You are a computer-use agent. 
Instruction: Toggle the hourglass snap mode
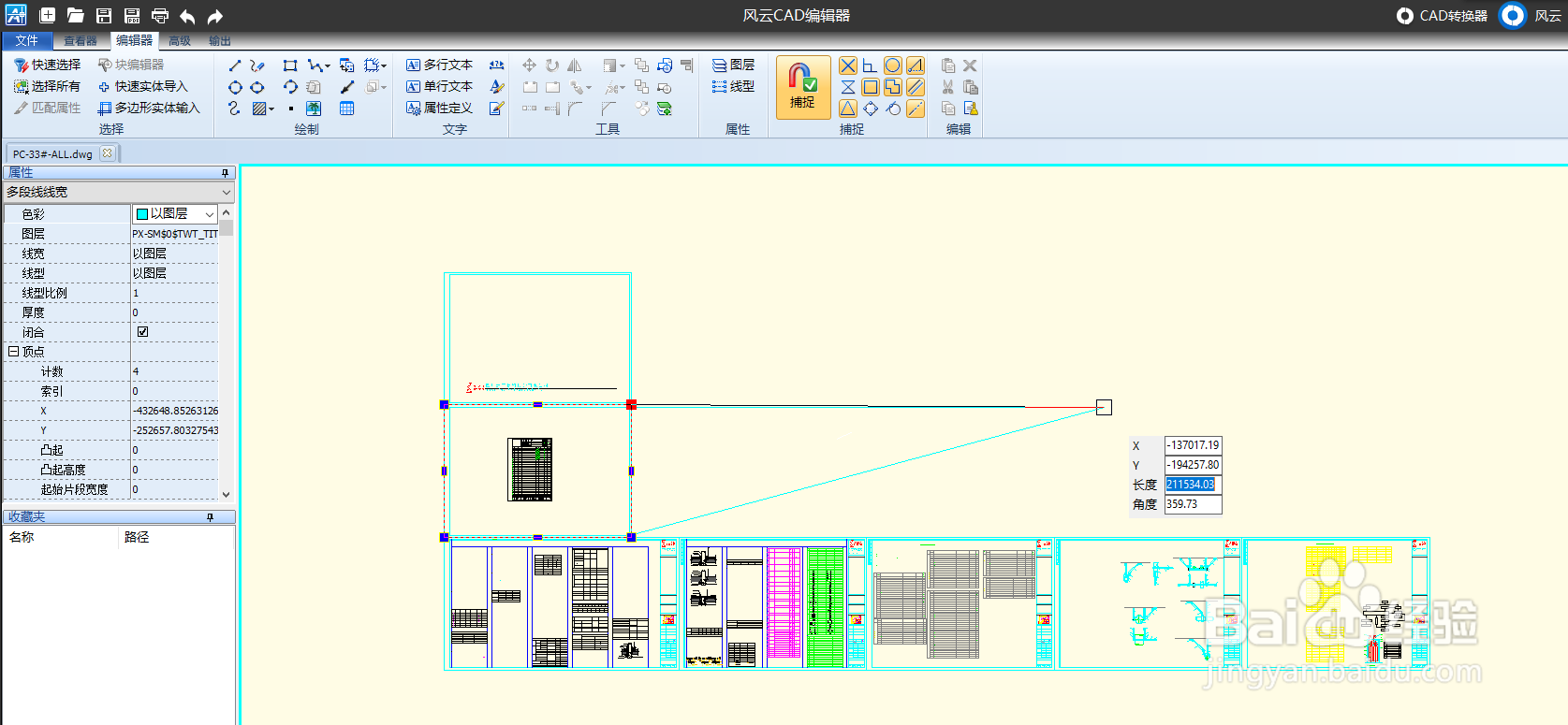[848, 87]
